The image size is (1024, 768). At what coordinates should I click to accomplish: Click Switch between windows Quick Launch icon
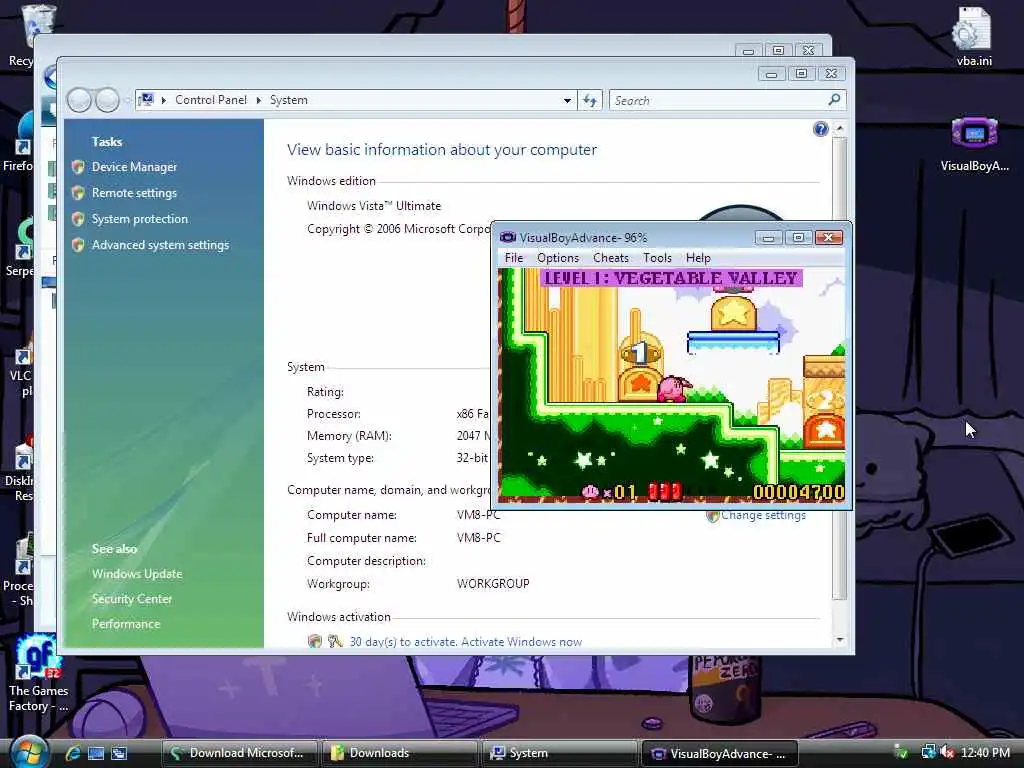tap(119, 753)
